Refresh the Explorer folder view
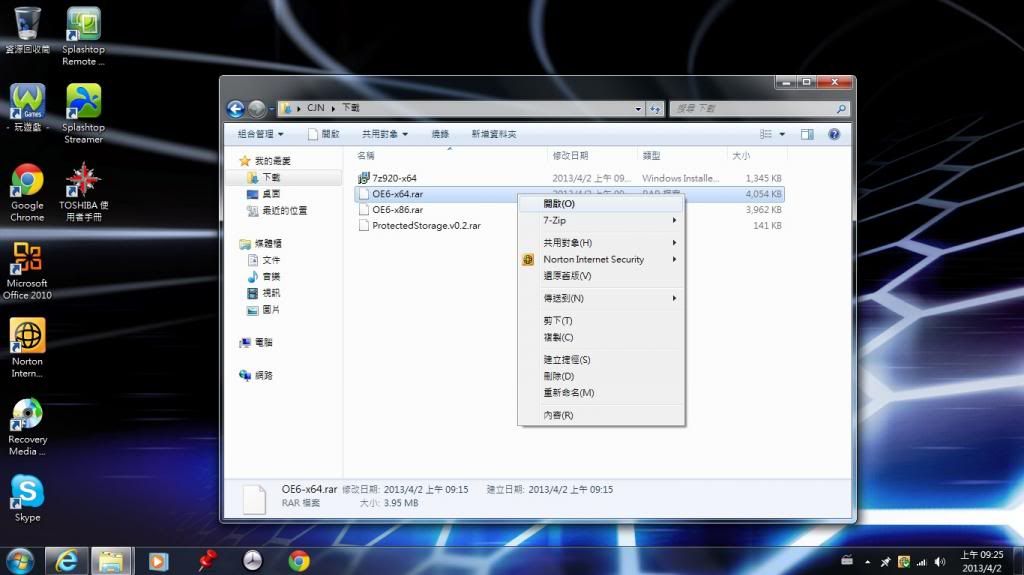Image resolution: width=1024 pixels, height=575 pixels. (655, 108)
